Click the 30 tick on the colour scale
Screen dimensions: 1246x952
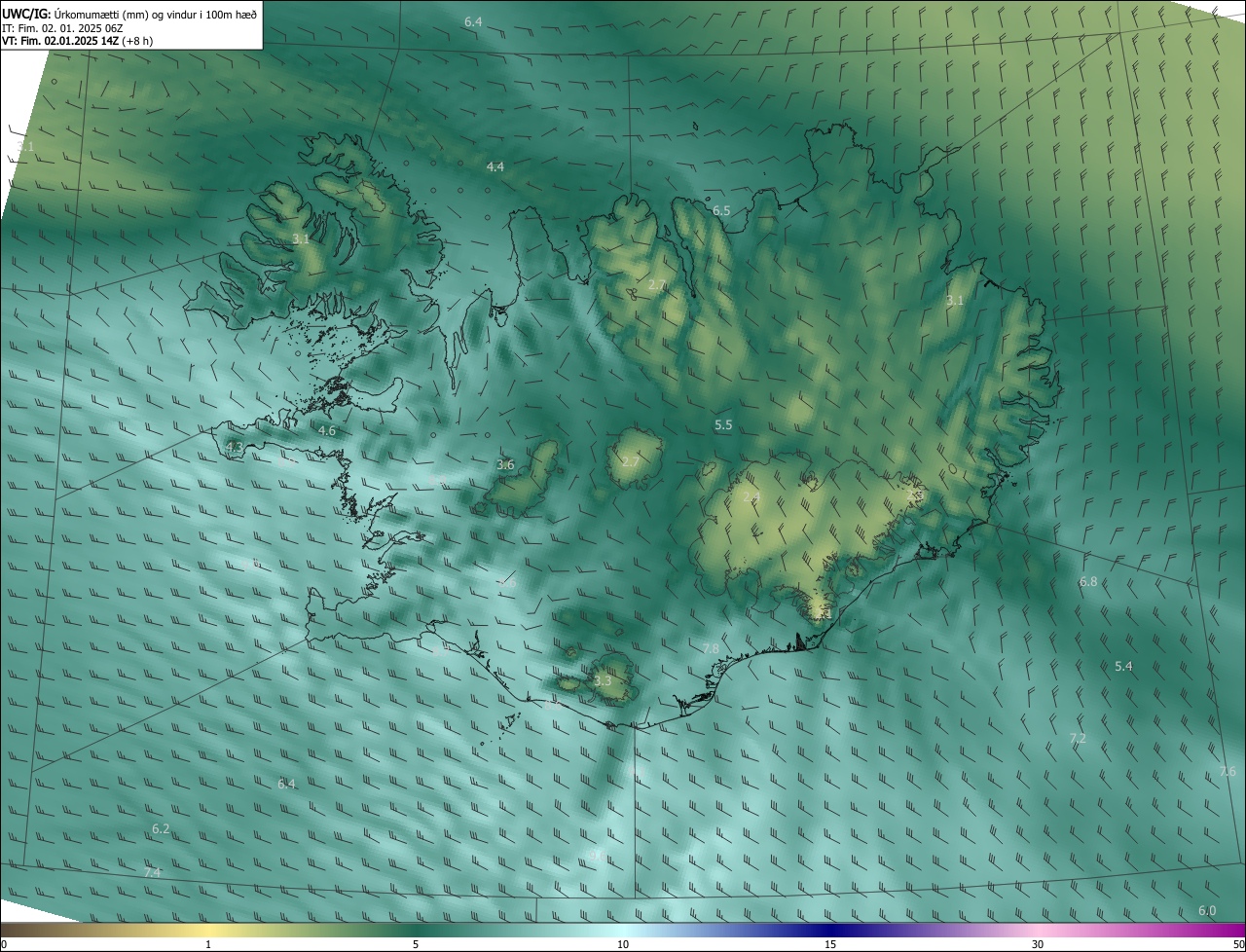click(1038, 944)
